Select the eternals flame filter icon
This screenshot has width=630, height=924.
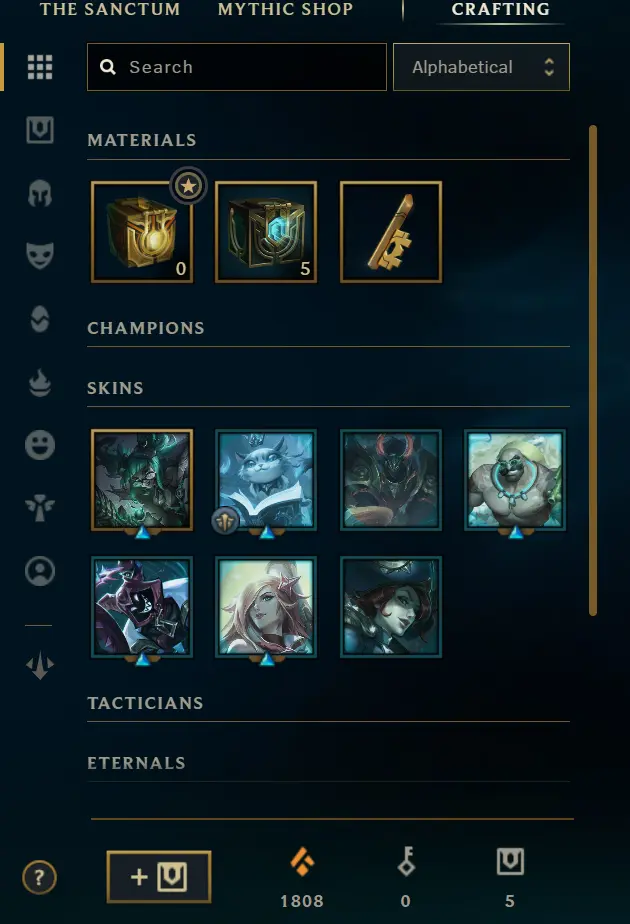[40, 382]
